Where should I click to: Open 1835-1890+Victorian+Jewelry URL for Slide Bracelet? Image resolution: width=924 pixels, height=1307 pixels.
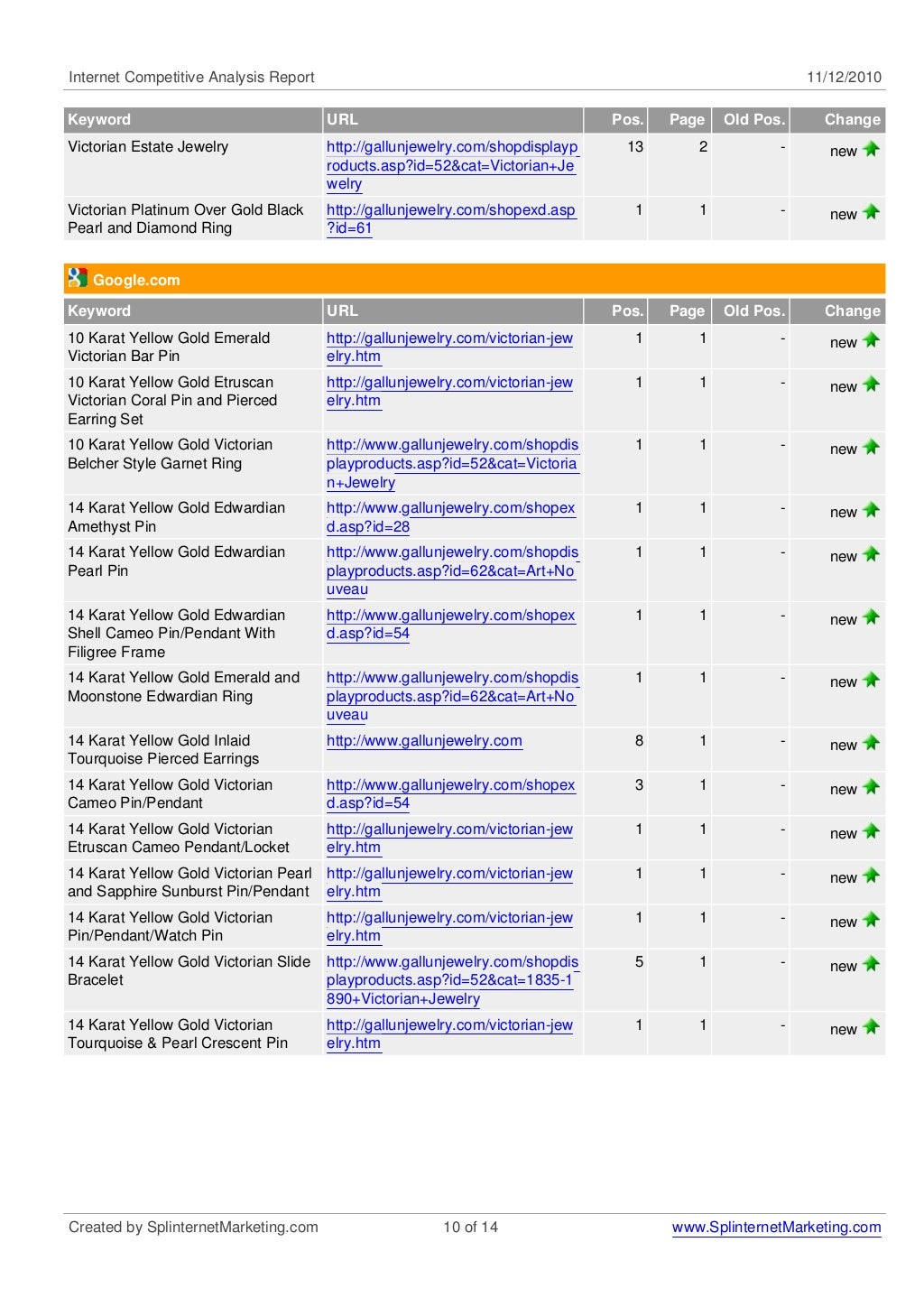click(452, 980)
